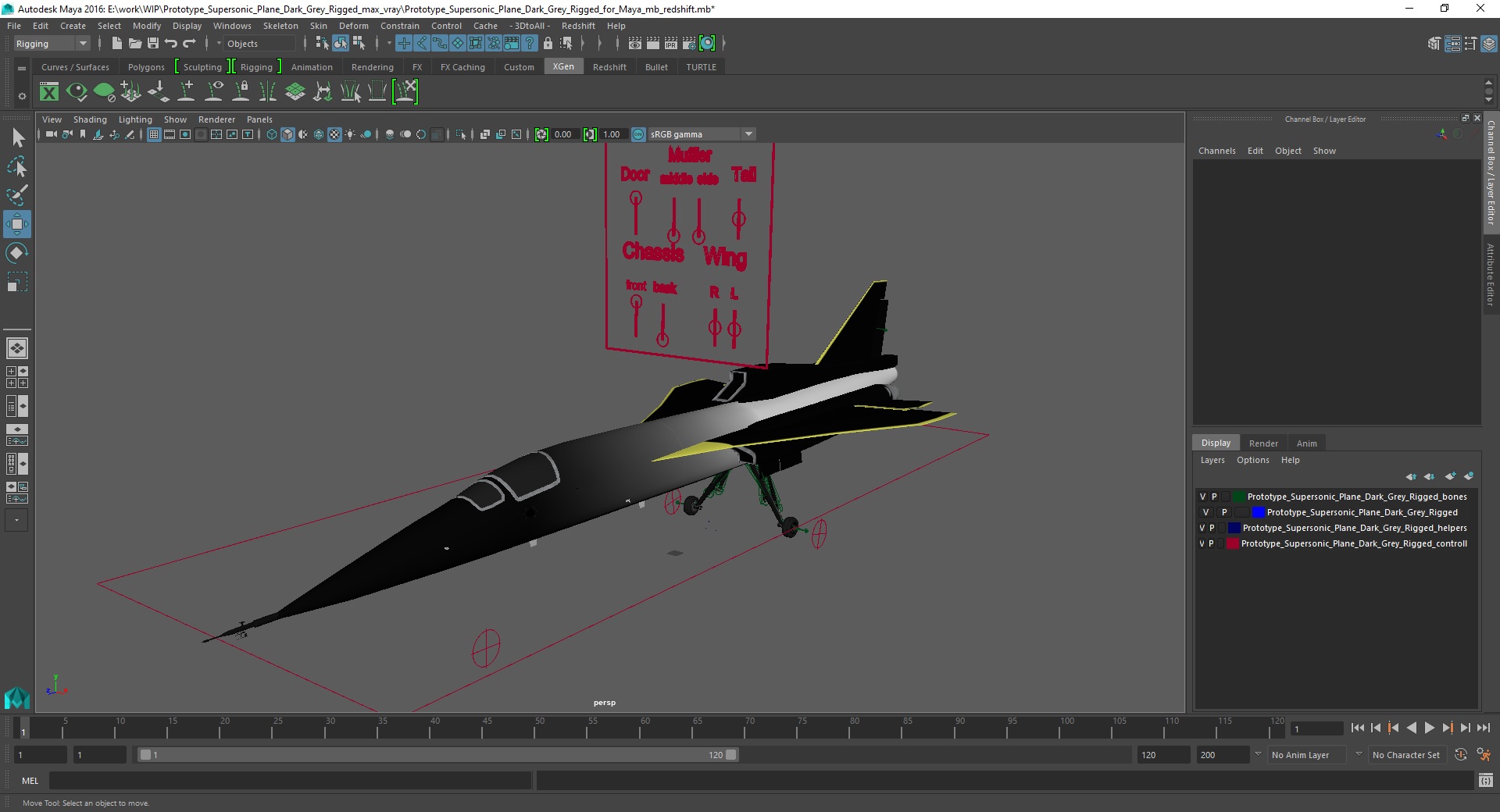
Task: Expand quick layout options arrow in toolbox
Action: (16, 520)
